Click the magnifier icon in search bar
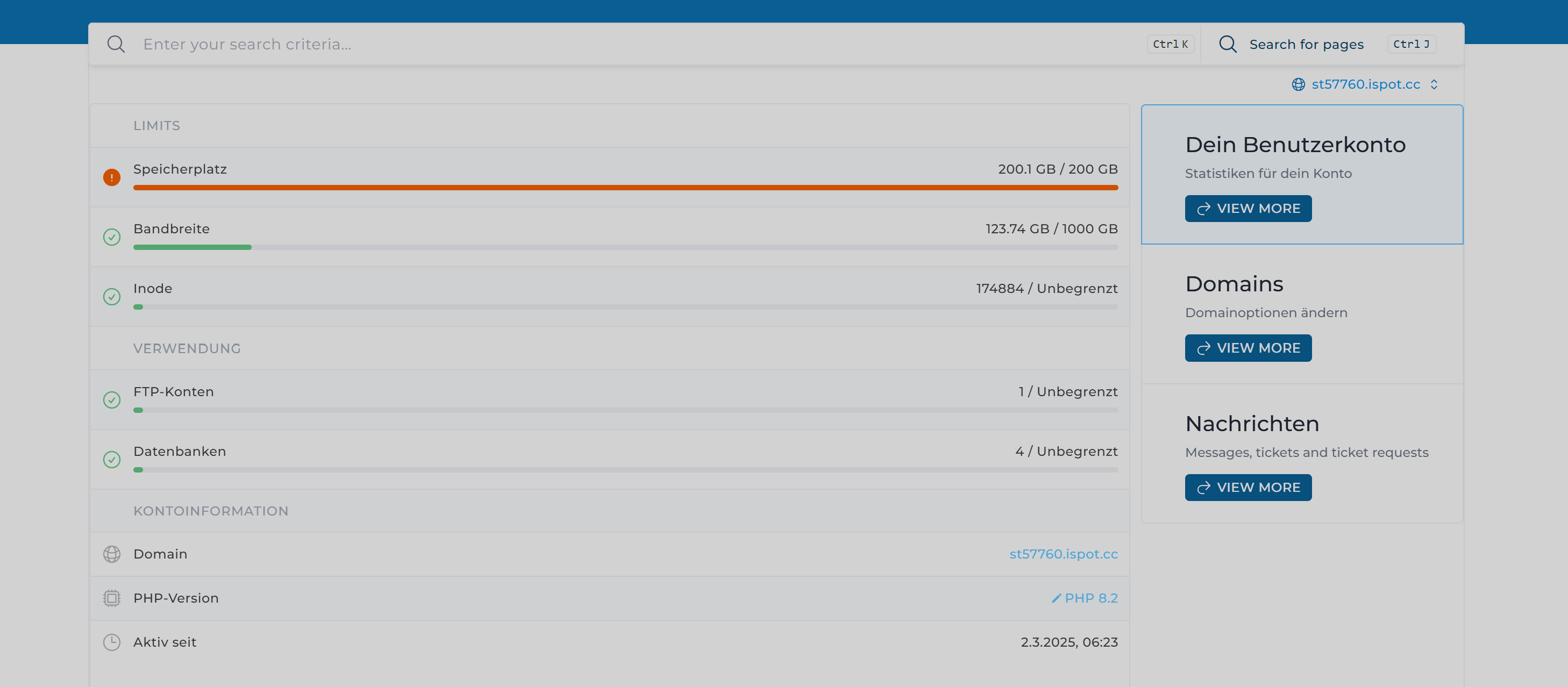Viewport: 1568px width, 687px height. click(x=116, y=45)
